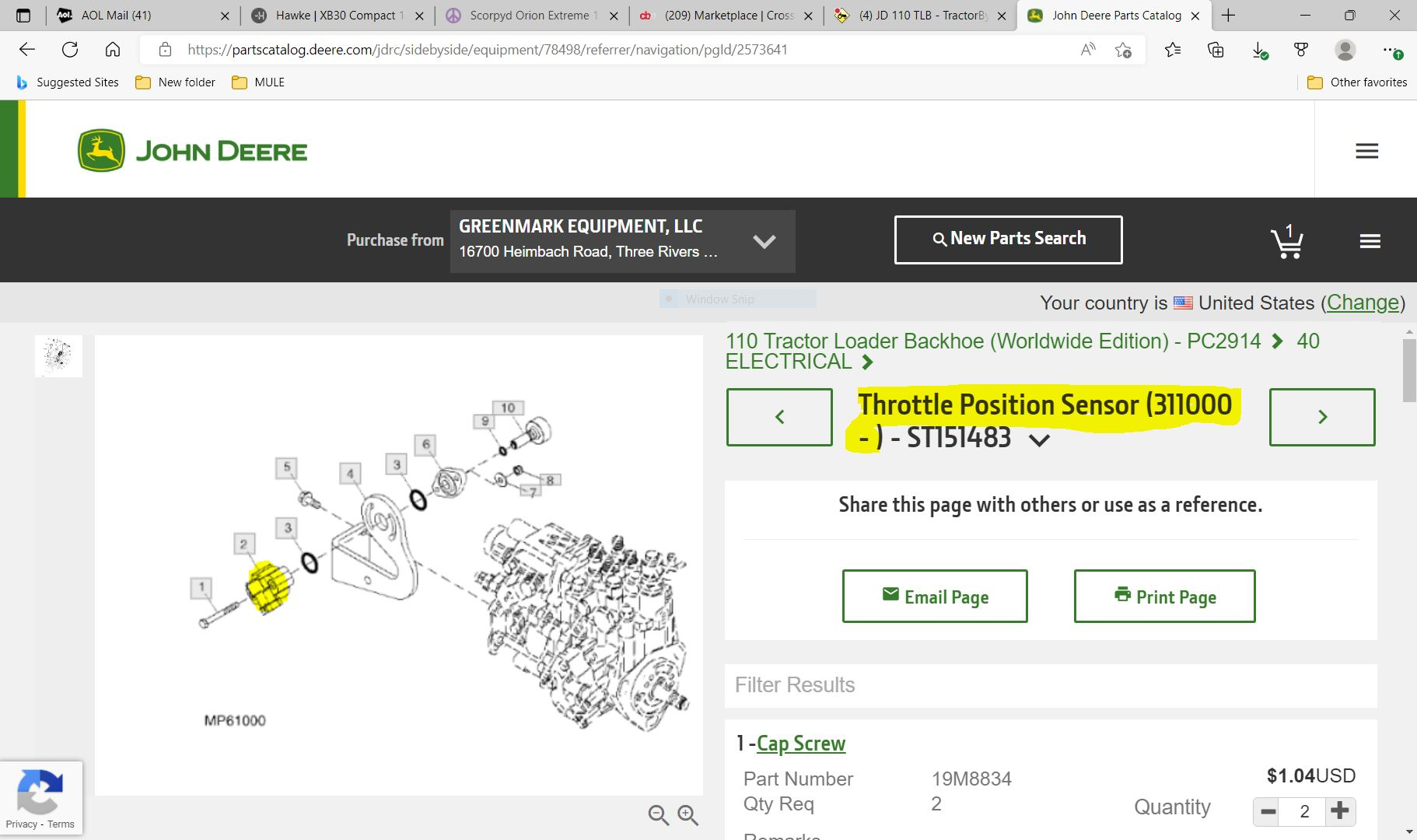Click part number 19M8834 text
1417x840 pixels.
click(x=971, y=779)
